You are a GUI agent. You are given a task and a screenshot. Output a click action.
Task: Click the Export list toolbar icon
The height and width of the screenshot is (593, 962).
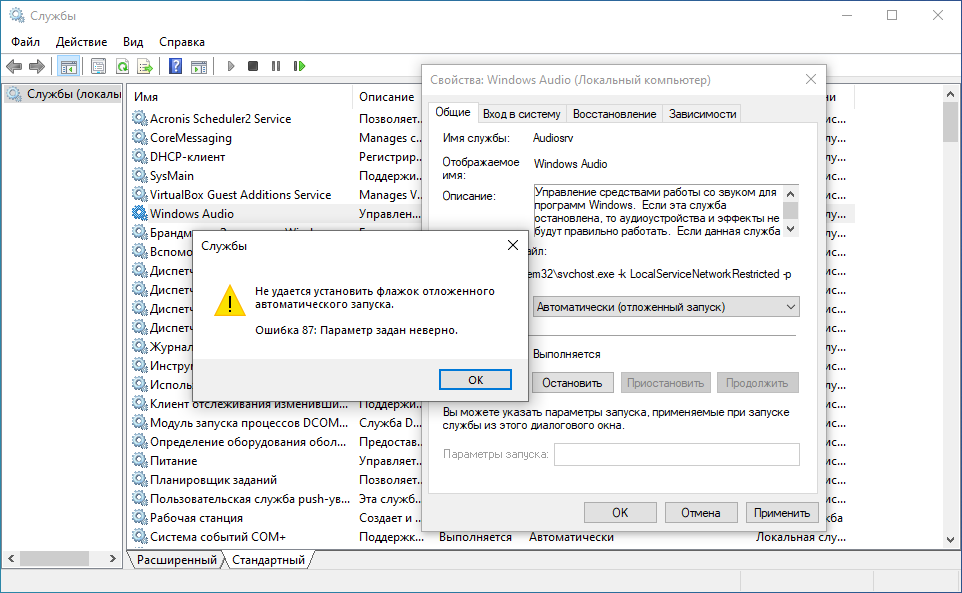(x=145, y=66)
